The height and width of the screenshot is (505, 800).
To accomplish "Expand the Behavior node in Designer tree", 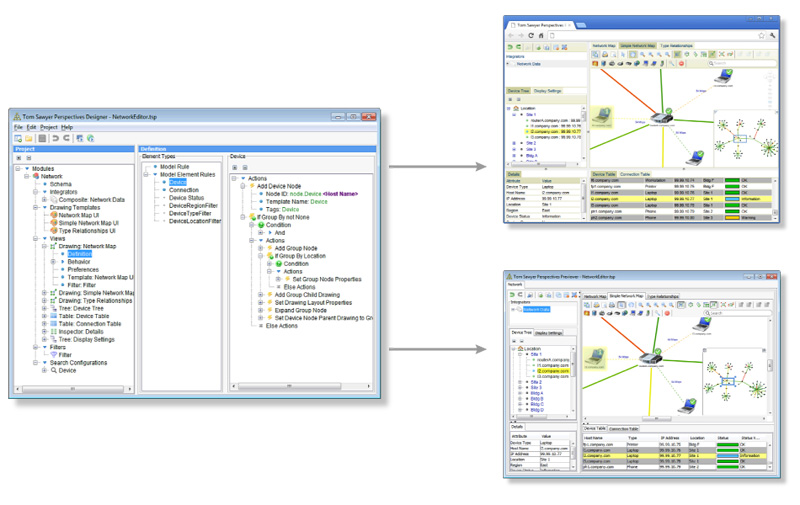I will tap(53, 262).
